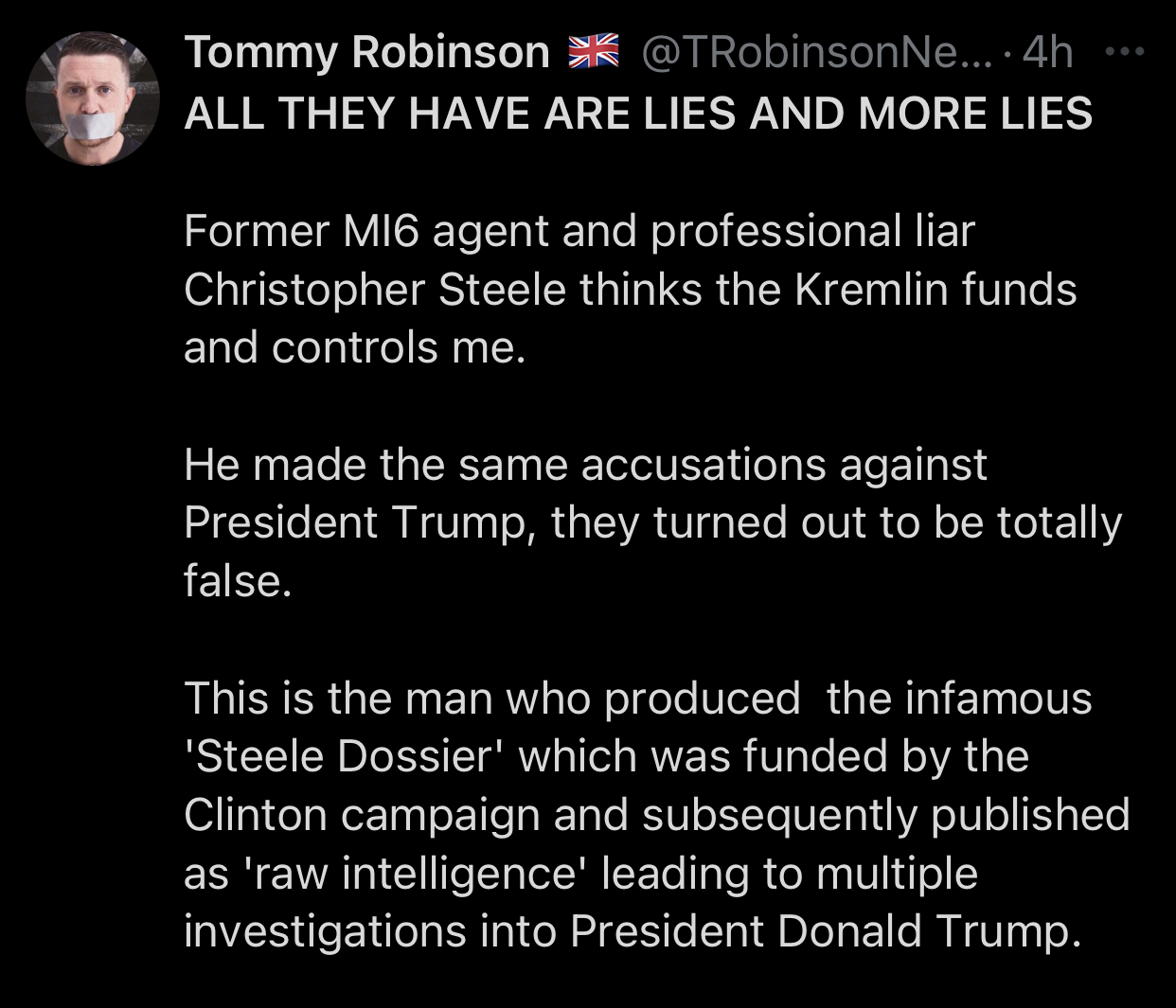Click the words Clinton campaign
Image resolution: width=1176 pixels, height=1008 pixels.
[x=362, y=815]
